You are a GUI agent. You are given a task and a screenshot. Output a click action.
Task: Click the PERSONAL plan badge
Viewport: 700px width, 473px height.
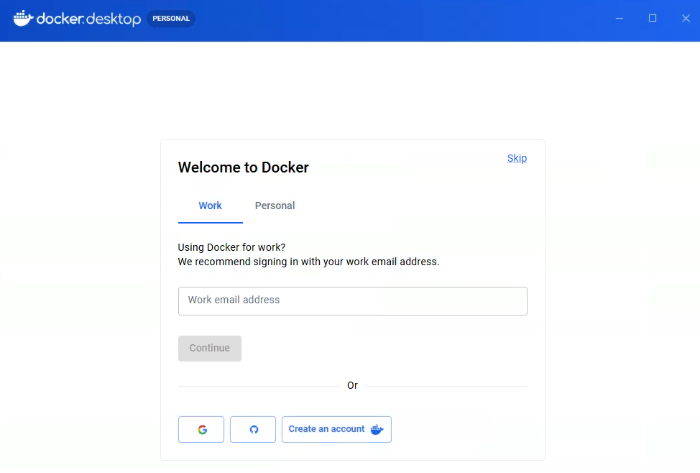[171, 19]
